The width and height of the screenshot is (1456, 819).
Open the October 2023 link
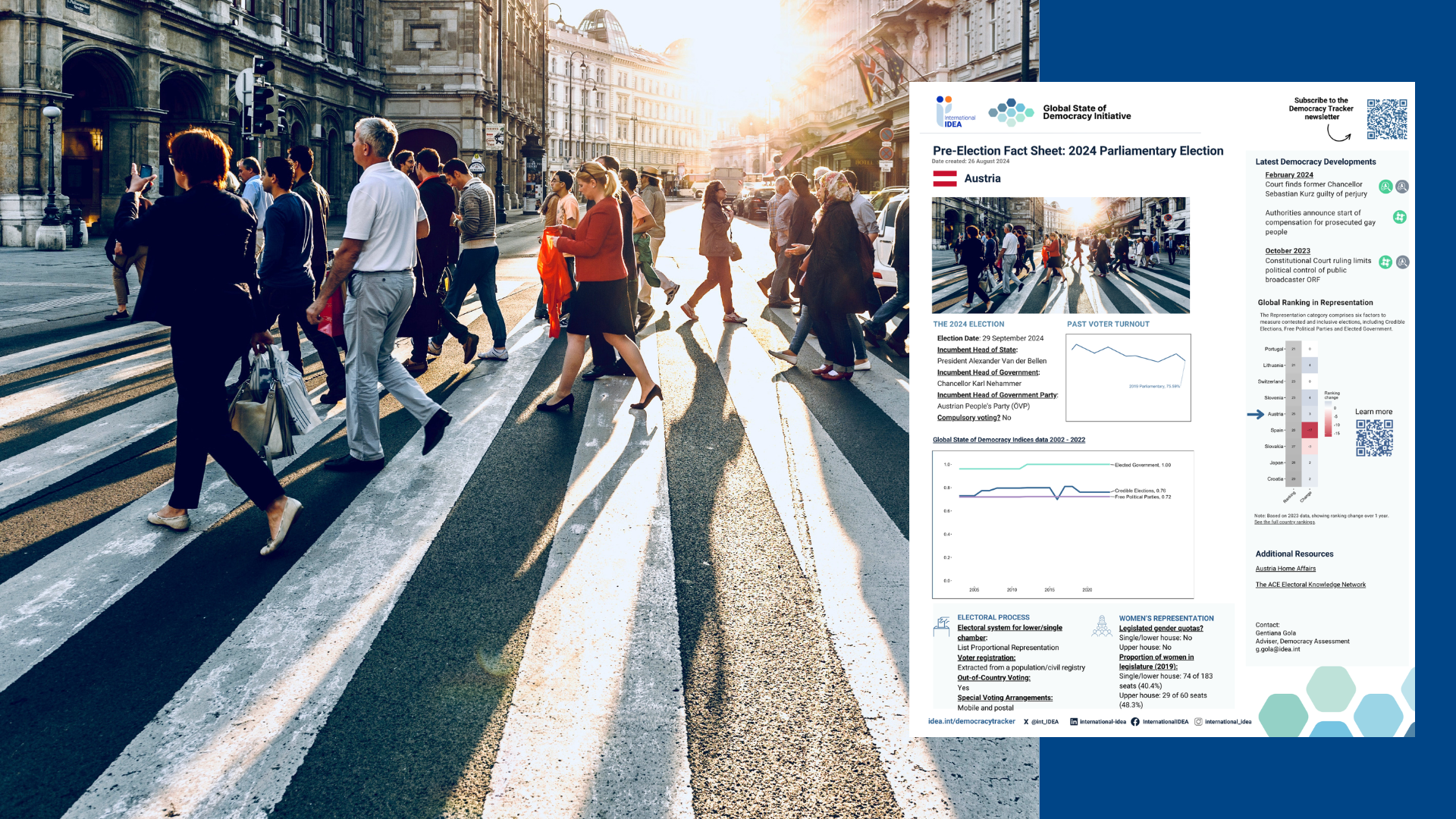(1288, 251)
